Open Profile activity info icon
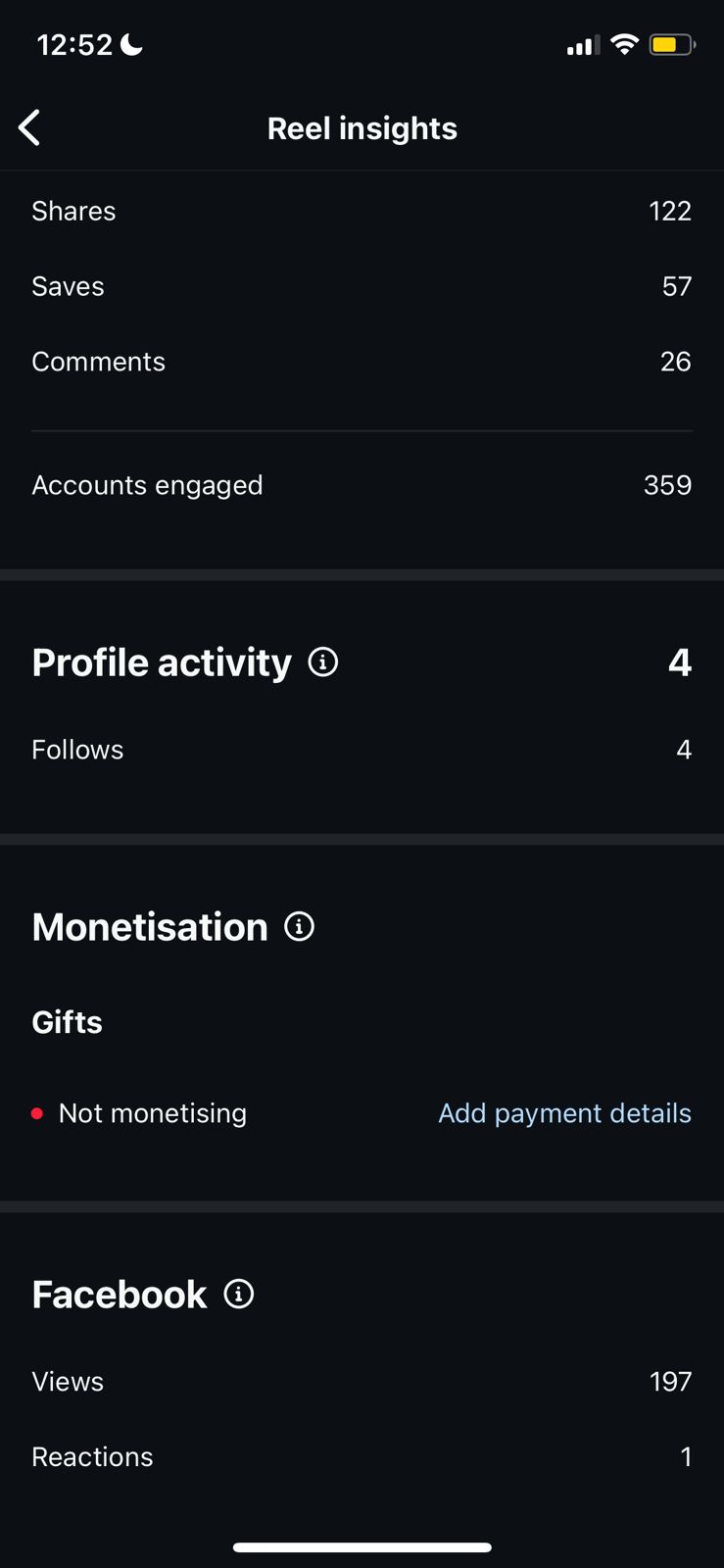 pos(323,662)
